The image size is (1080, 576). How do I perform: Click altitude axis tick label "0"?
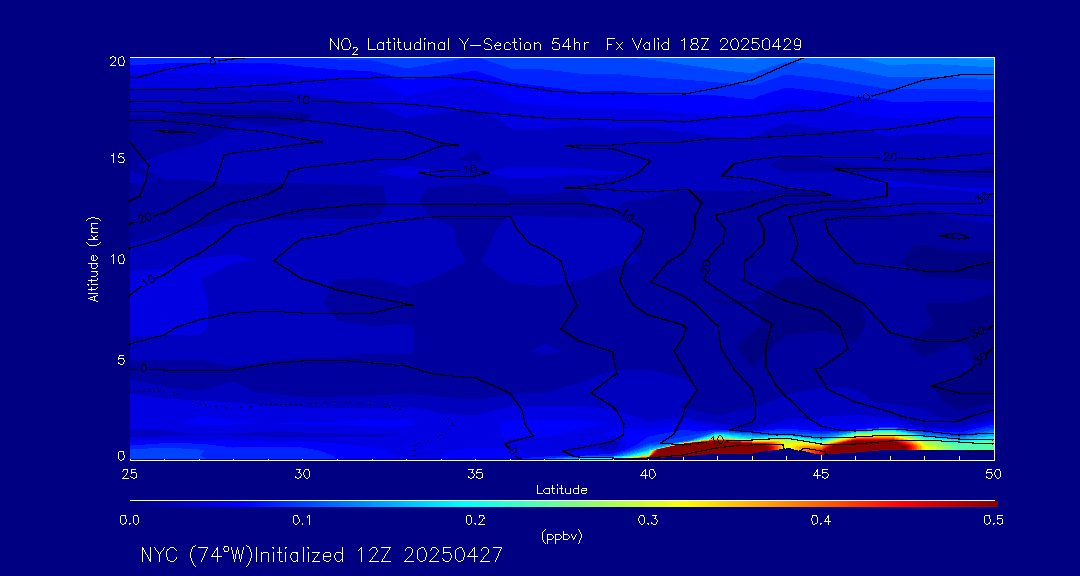(121, 455)
